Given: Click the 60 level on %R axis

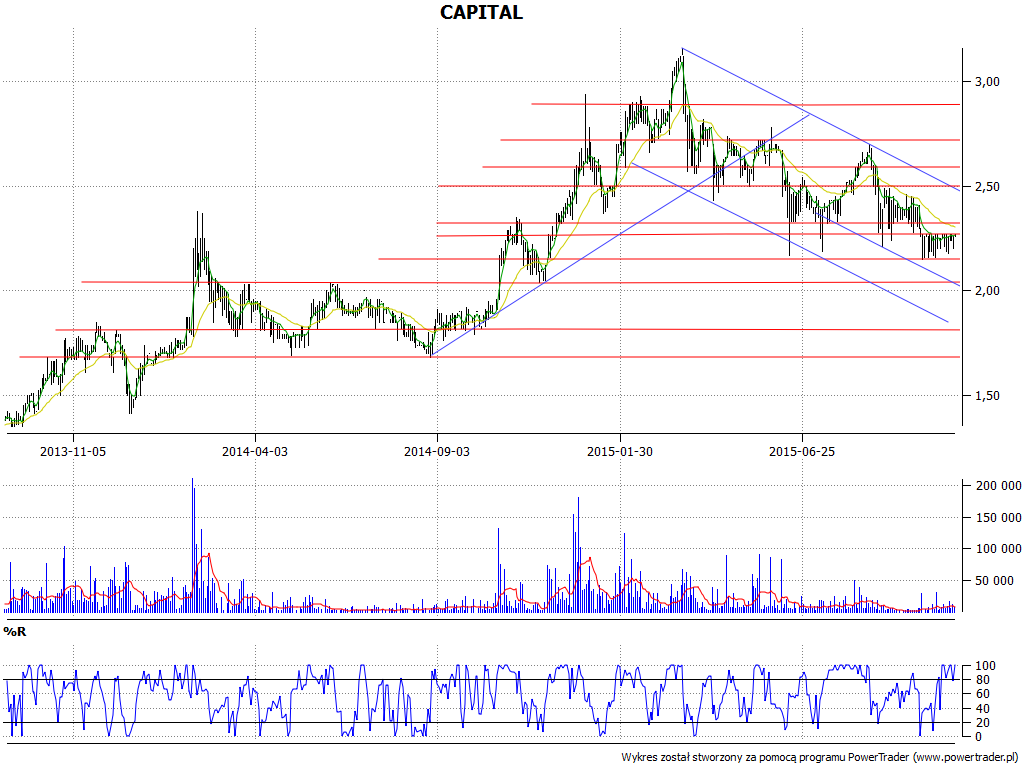Looking at the screenshot, I should [x=983, y=694].
